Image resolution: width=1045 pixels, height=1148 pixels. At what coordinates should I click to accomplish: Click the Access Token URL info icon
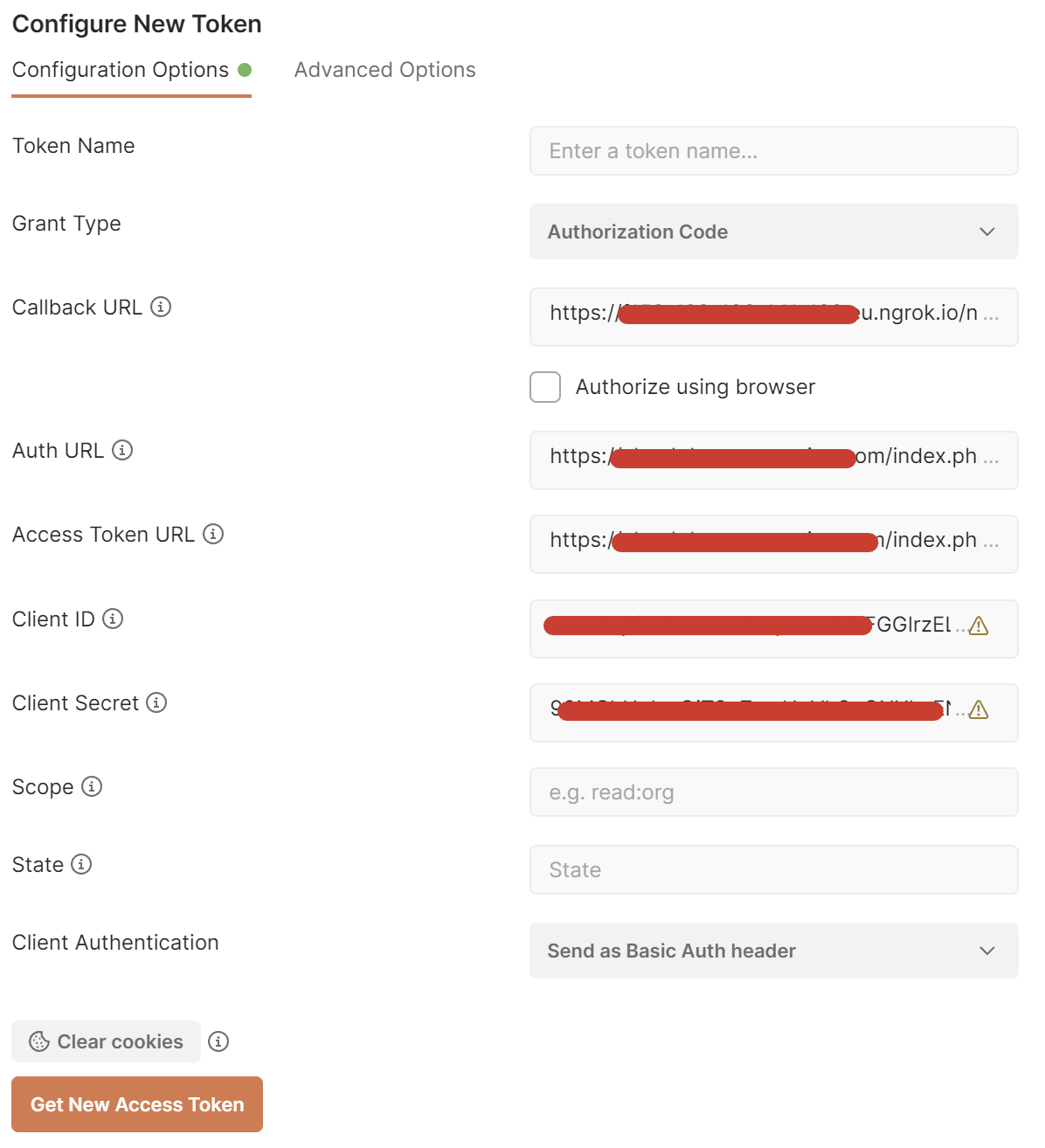213,534
